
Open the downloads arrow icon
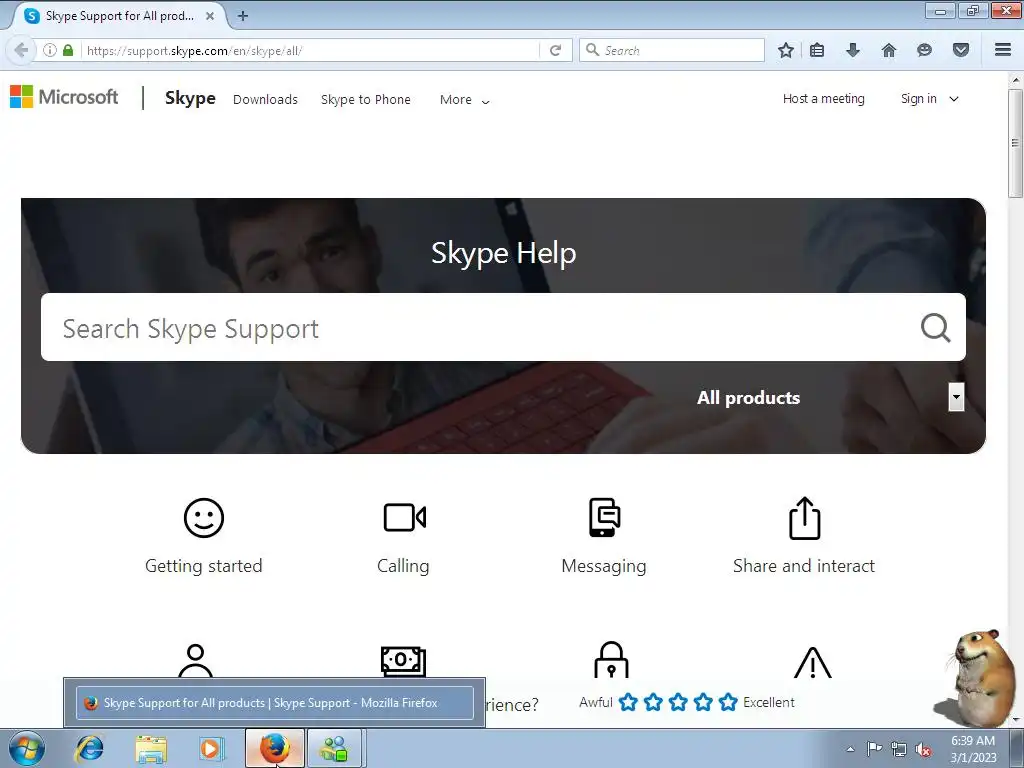coord(853,50)
